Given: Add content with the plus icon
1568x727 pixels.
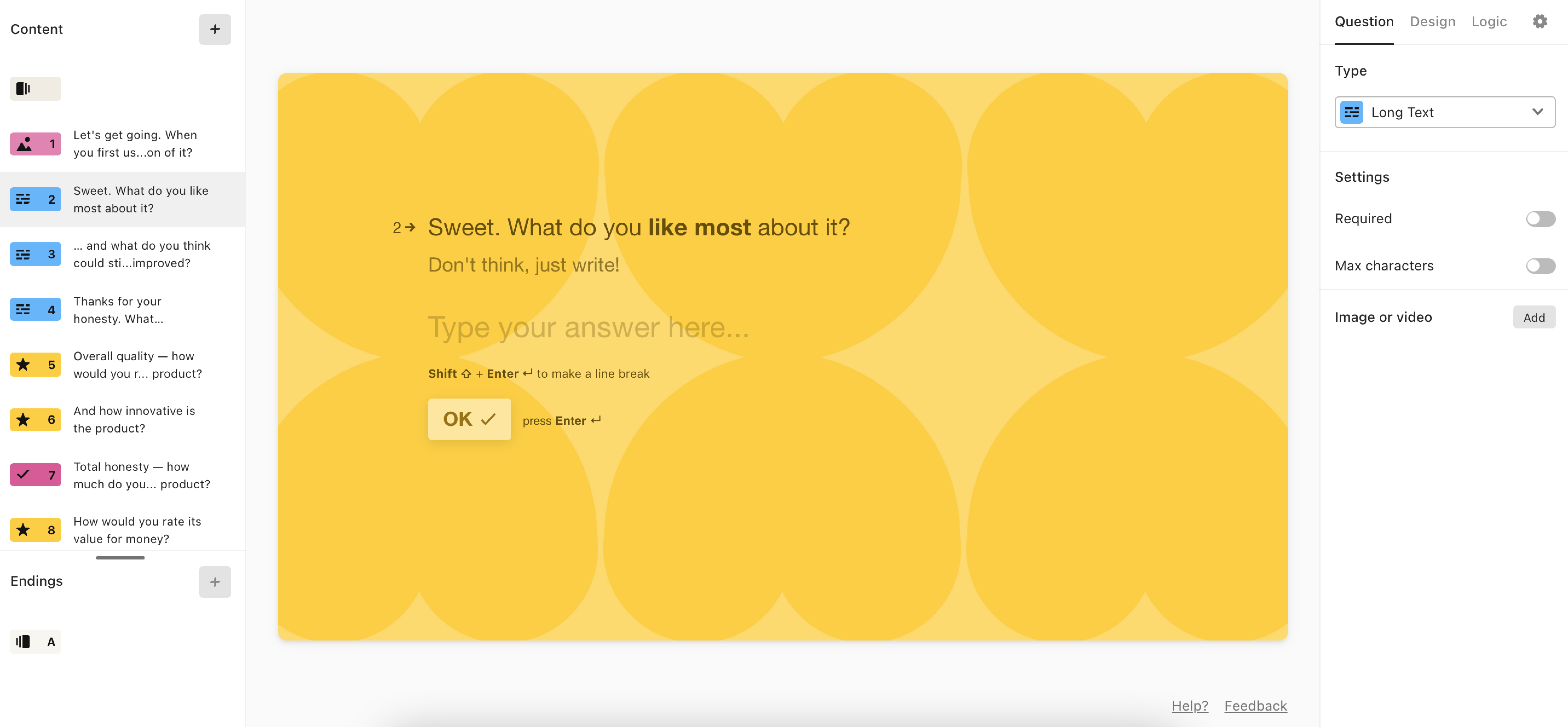Looking at the screenshot, I should [x=215, y=29].
